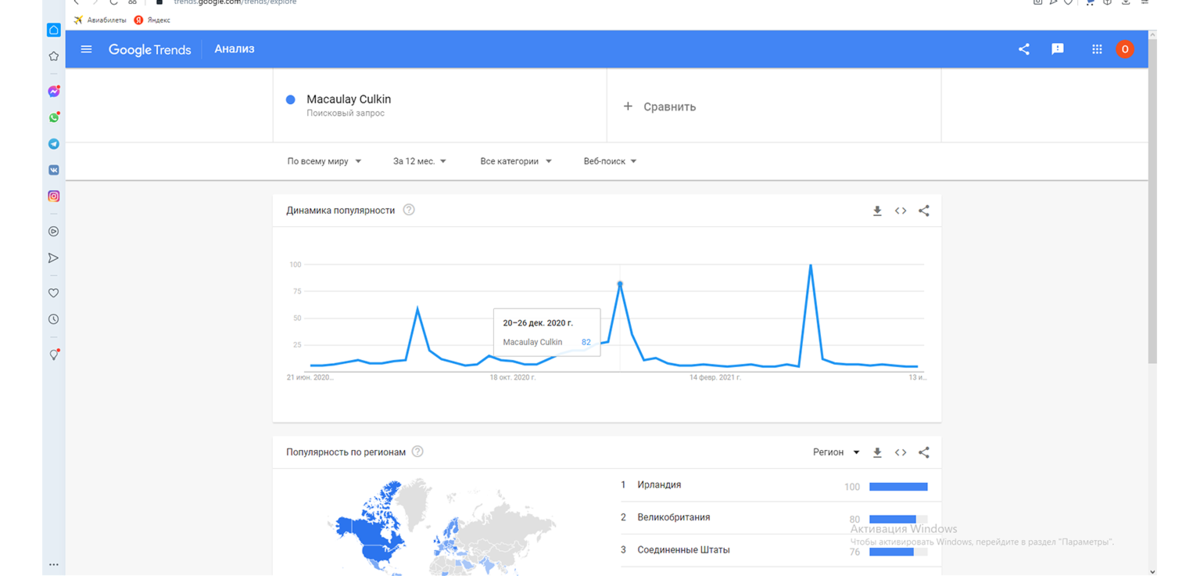This screenshot has height=576, width=1200.
Task: Open the sidebar lightbulb icon
Action: (54, 354)
